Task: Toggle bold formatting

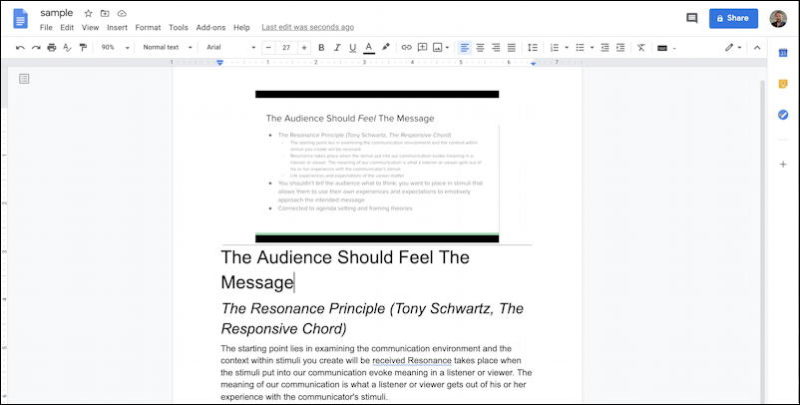Action: [321, 47]
